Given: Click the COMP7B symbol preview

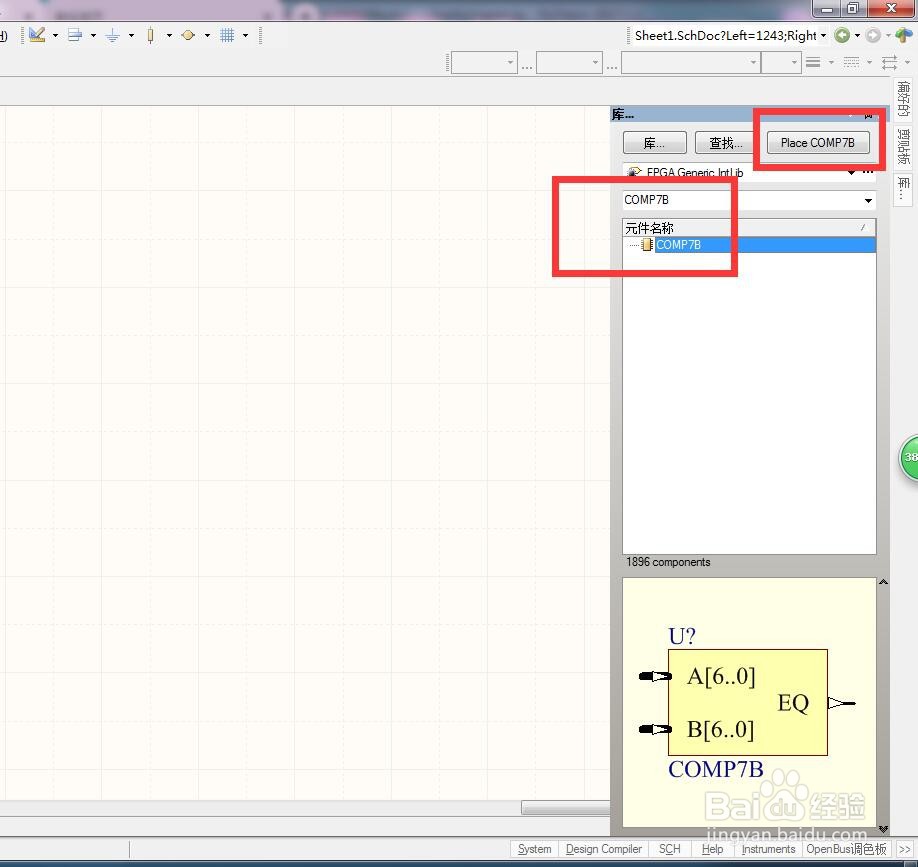Looking at the screenshot, I should coord(748,702).
